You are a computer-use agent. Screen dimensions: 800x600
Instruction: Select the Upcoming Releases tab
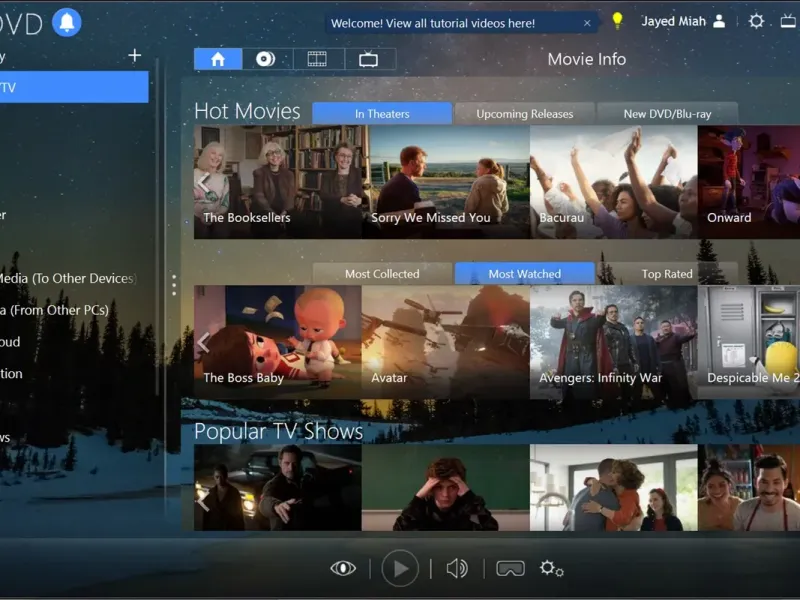(x=524, y=114)
